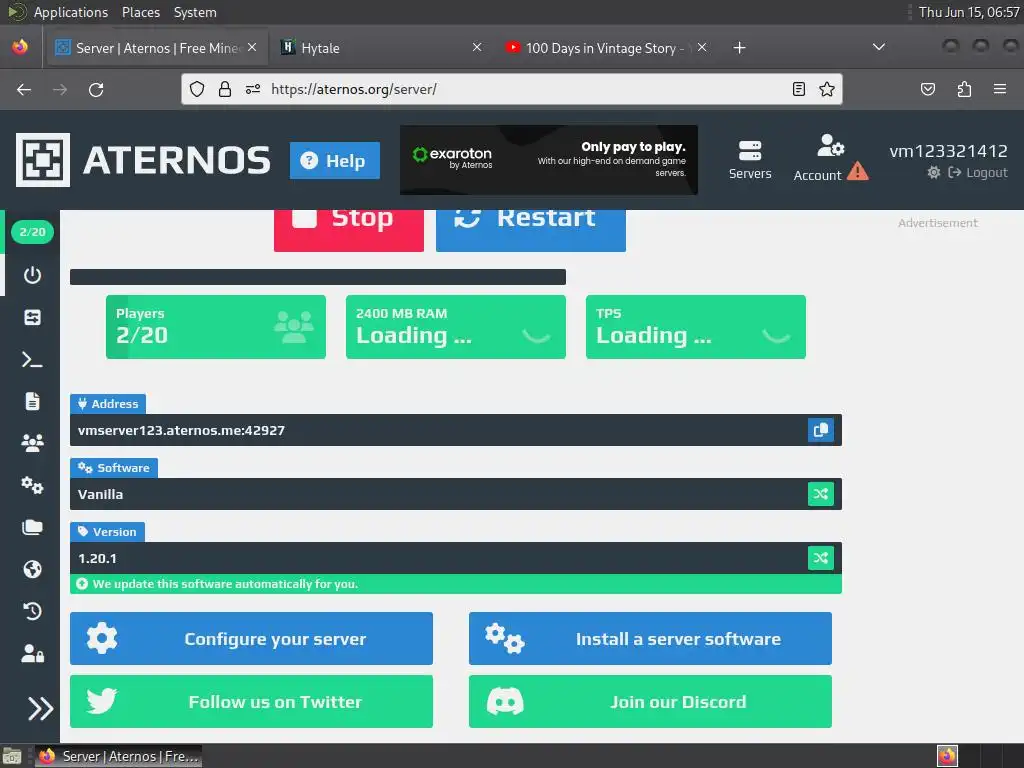This screenshot has width=1024, height=768.
Task: Click the Aternos logo icon
Action: click(x=43, y=160)
